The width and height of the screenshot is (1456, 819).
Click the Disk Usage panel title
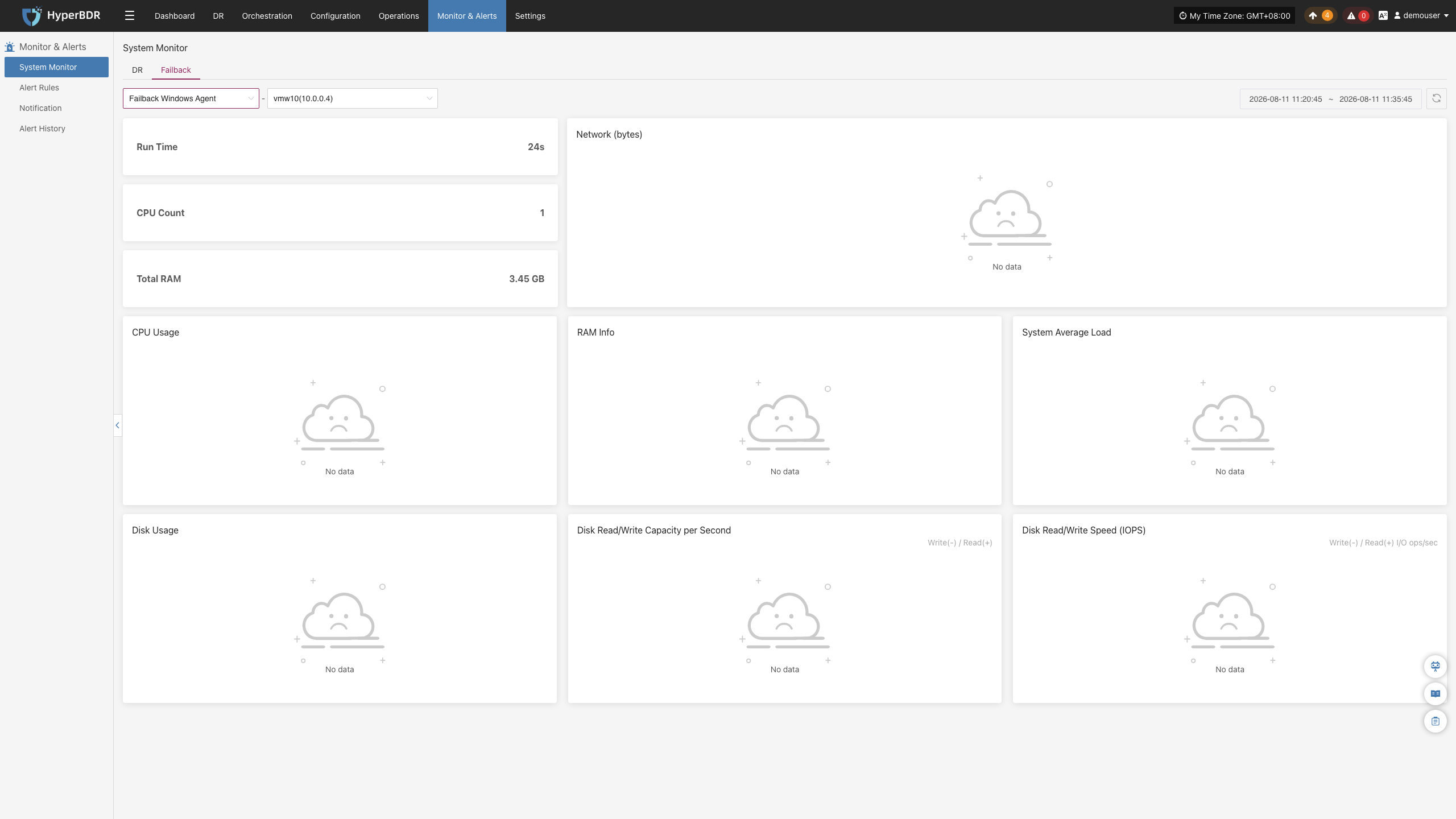pyautogui.click(x=155, y=530)
